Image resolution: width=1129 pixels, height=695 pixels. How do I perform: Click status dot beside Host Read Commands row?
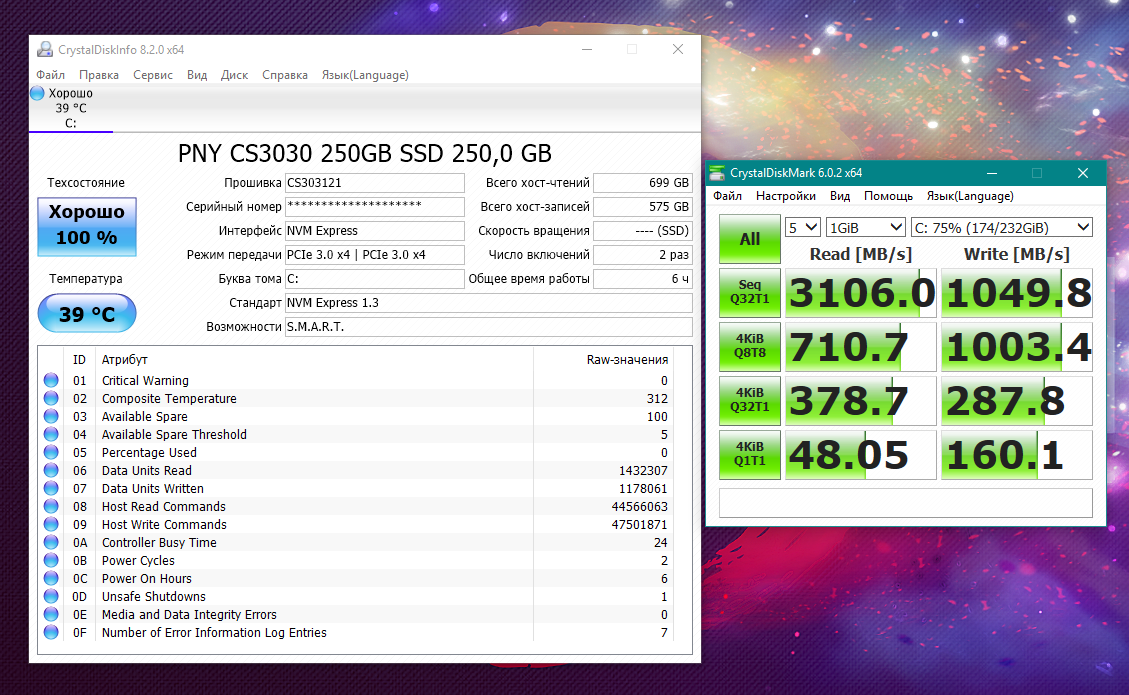[51, 506]
